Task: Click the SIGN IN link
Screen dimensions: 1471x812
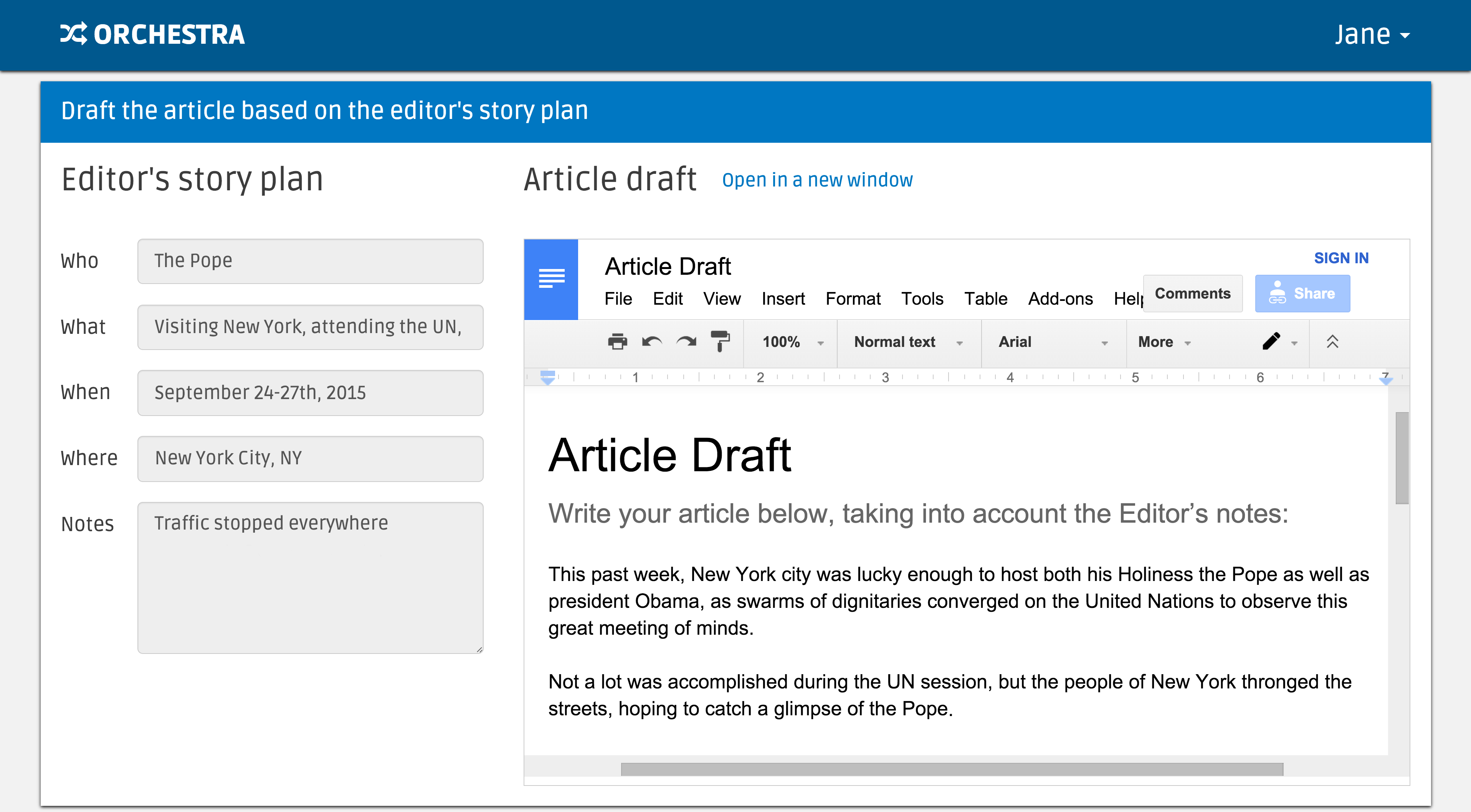Action: click(x=1341, y=258)
